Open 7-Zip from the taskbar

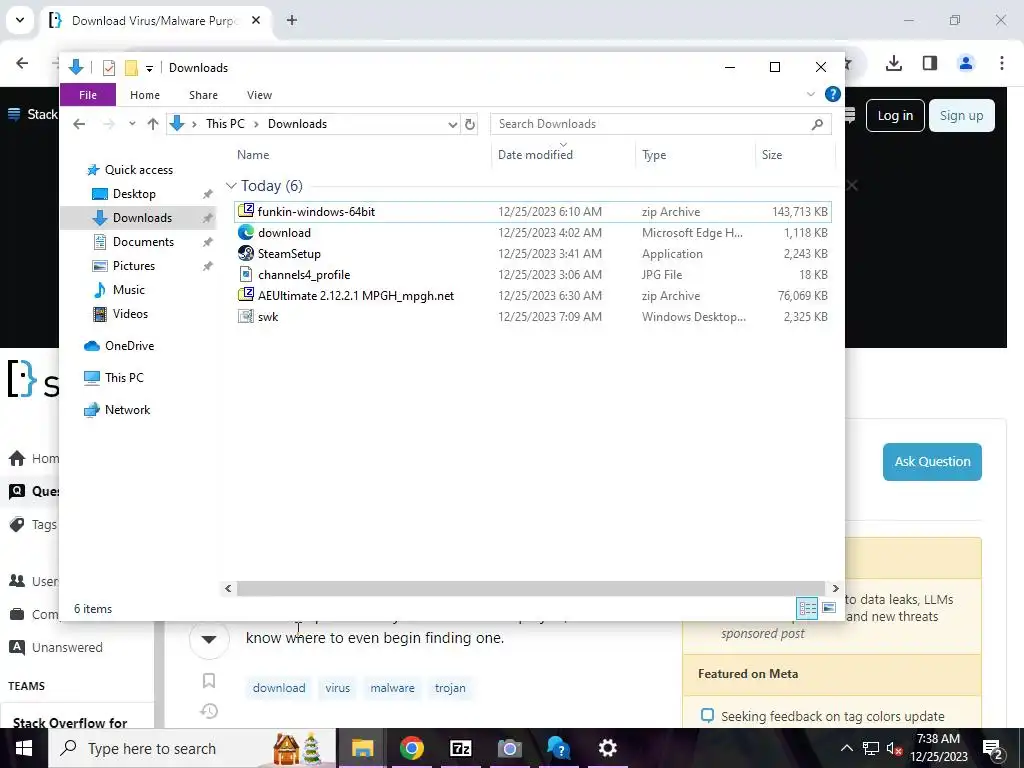(460, 748)
